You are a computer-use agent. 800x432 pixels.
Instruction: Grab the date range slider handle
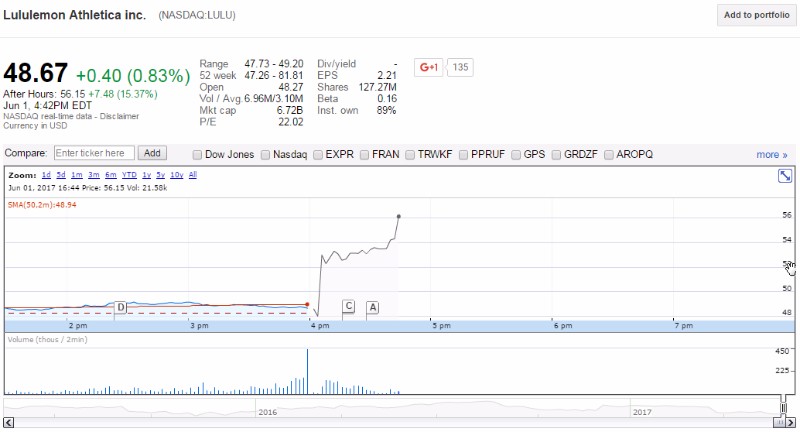pyautogui.click(x=783, y=408)
